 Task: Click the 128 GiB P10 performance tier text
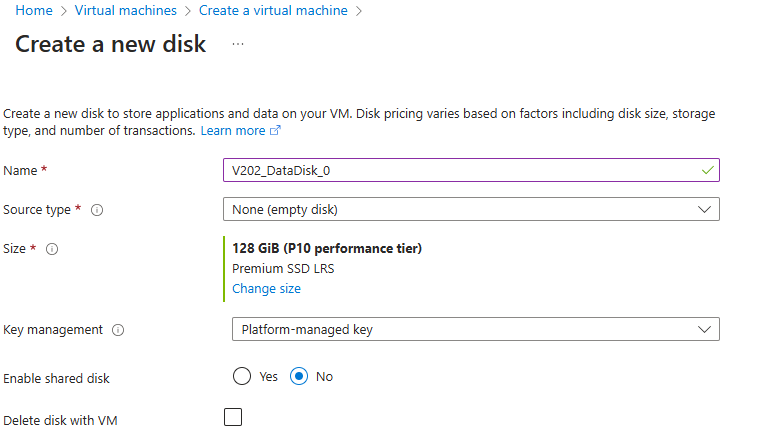point(326,249)
